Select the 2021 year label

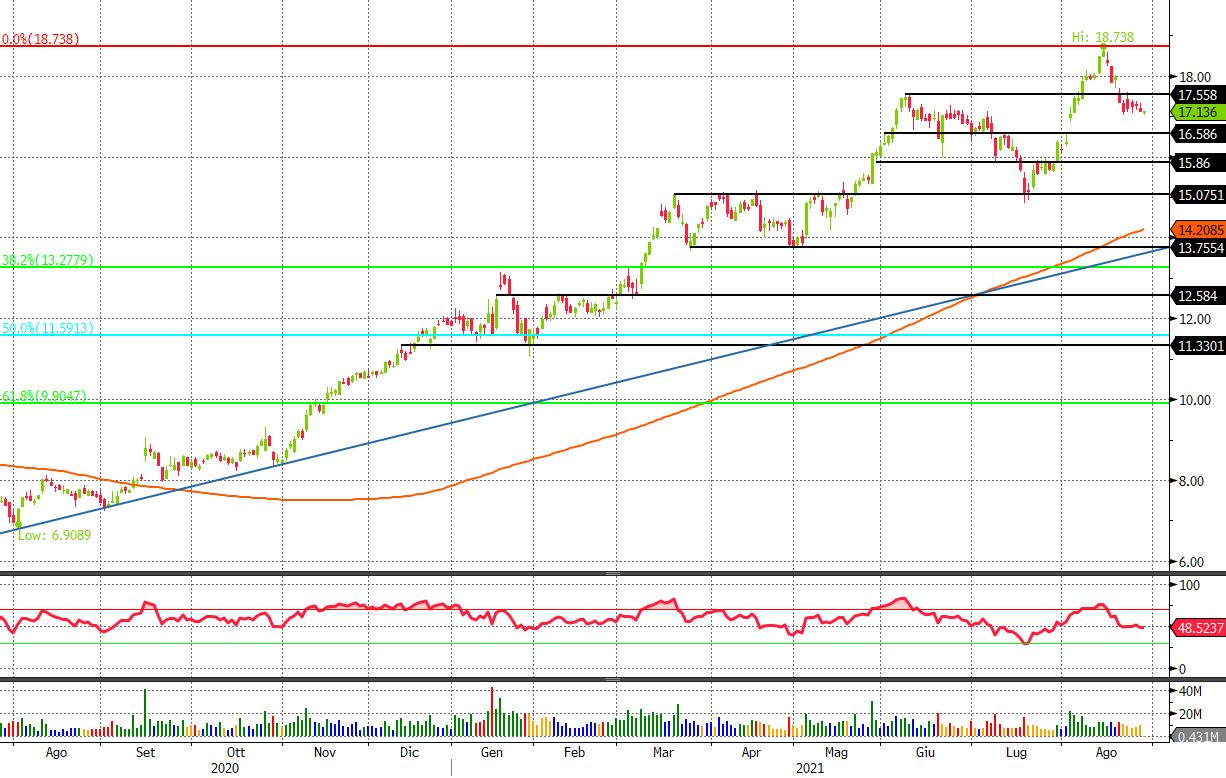click(810, 768)
